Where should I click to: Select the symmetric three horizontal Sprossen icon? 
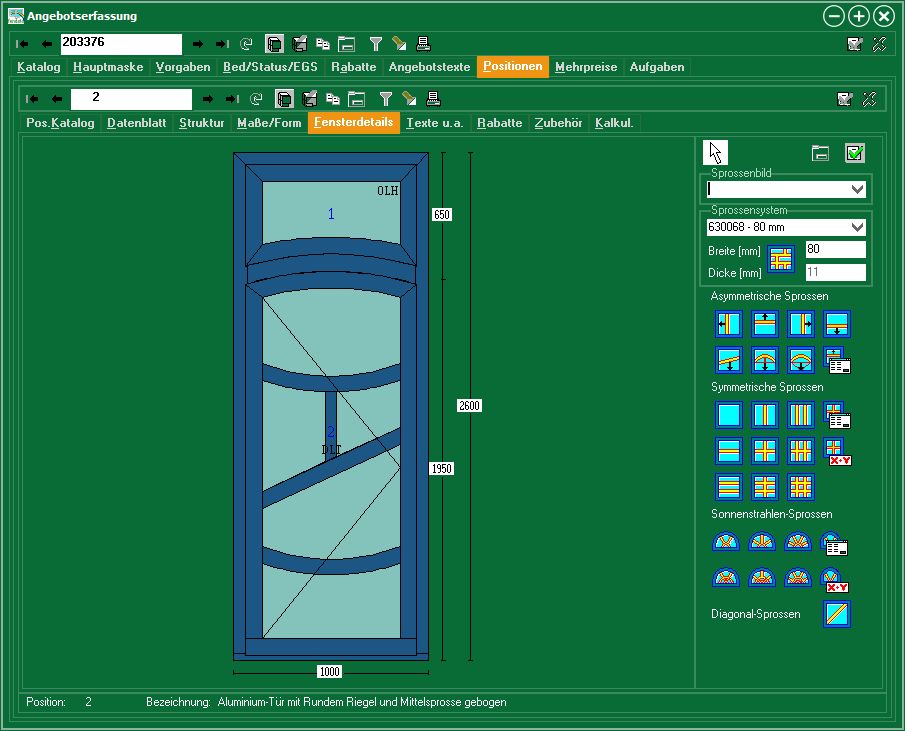pyautogui.click(x=729, y=487)
